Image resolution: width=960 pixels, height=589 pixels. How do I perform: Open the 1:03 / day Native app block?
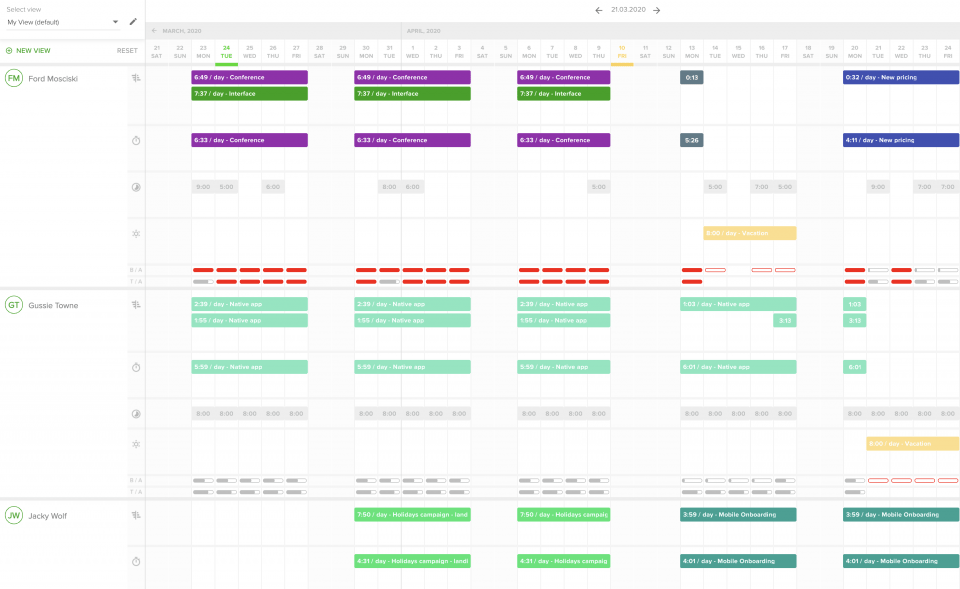pos(738,304)
